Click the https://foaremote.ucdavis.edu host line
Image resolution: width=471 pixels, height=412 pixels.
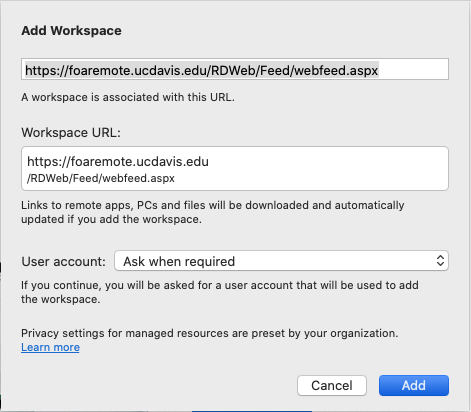point(118,162)
